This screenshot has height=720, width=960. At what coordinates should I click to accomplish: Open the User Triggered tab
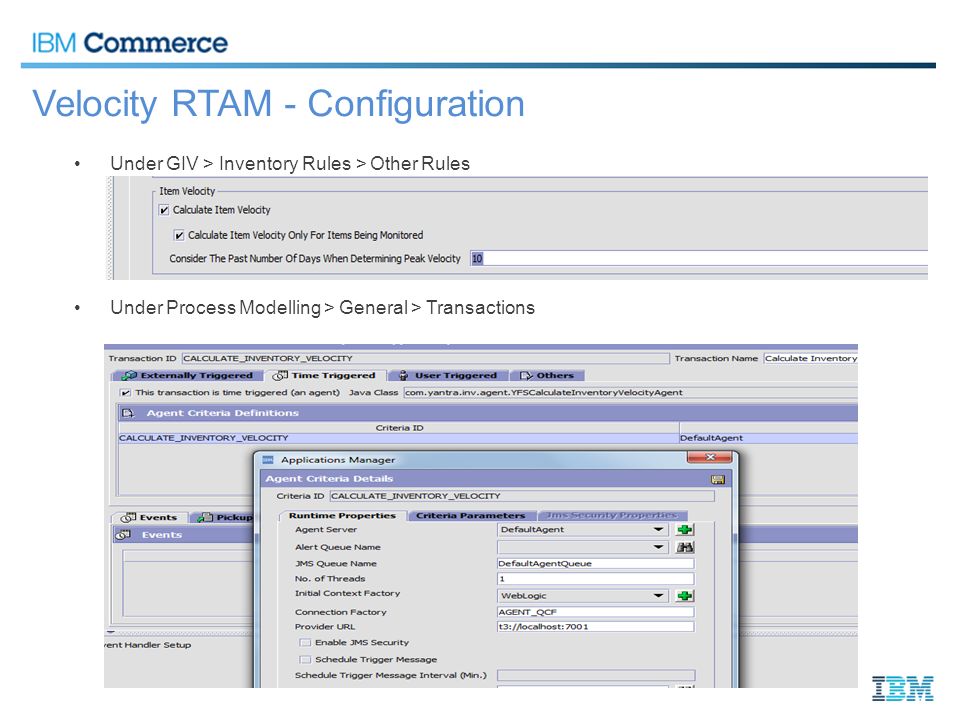click(x=448, y=375)
